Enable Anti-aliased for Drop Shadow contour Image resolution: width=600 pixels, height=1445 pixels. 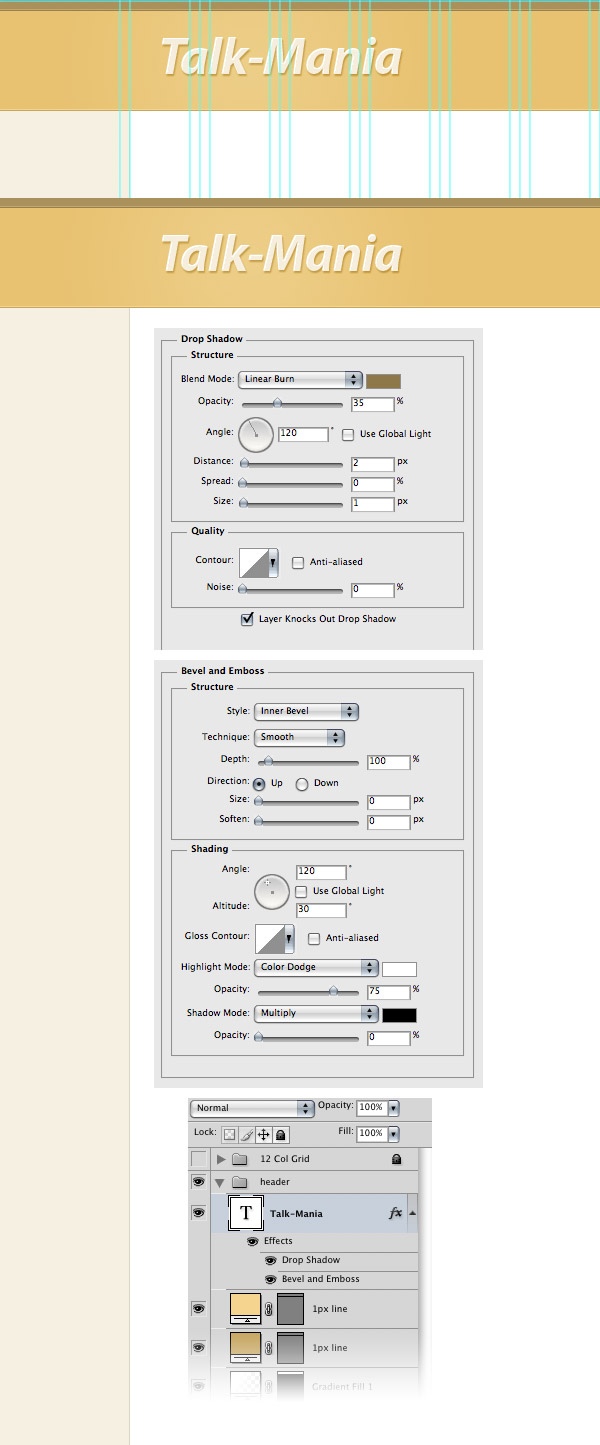point(298,563)
